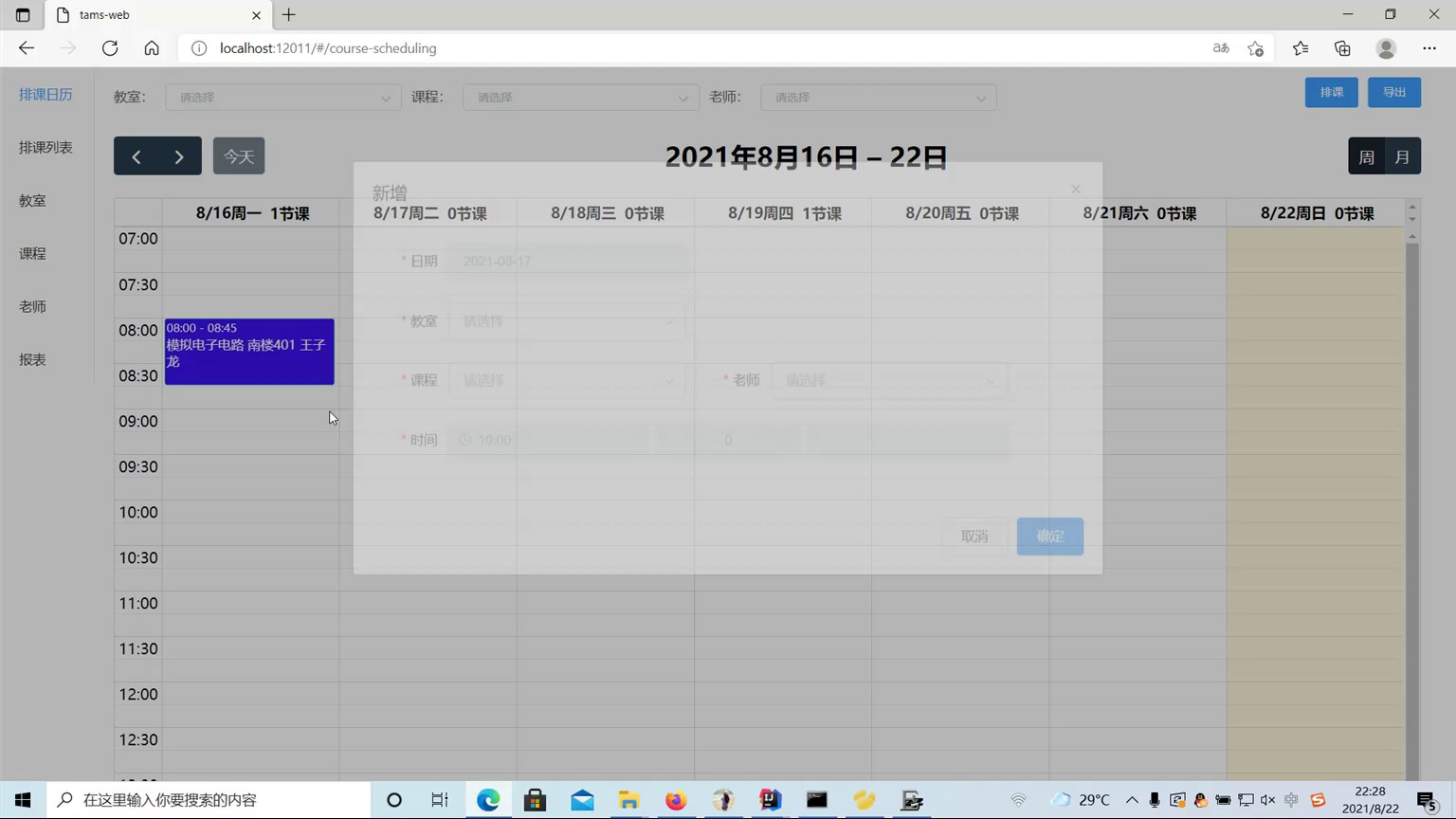
Task: Open the favorites list icon
Action: (x=1301, y=48)
